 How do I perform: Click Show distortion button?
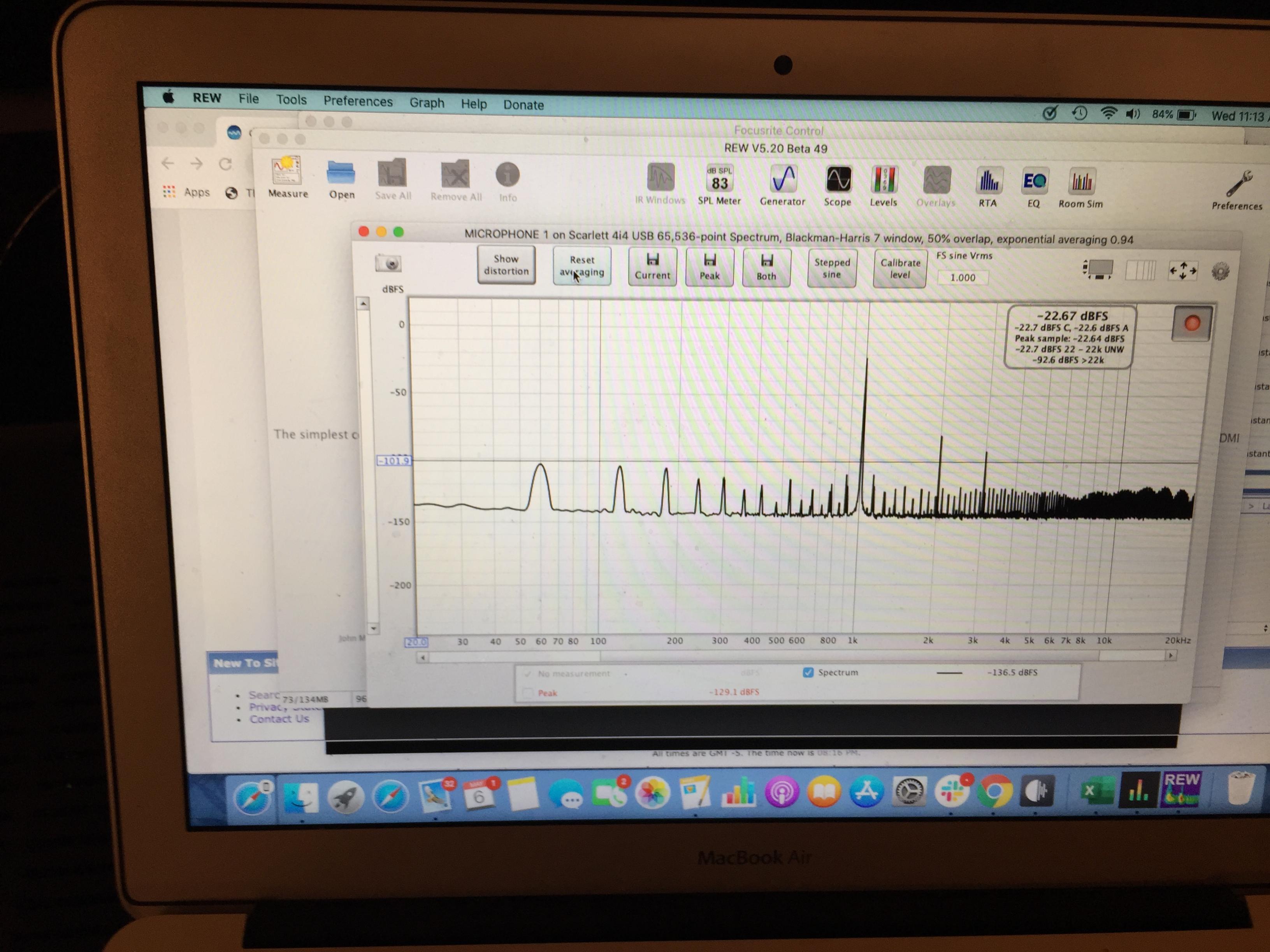tap(506, 265)
